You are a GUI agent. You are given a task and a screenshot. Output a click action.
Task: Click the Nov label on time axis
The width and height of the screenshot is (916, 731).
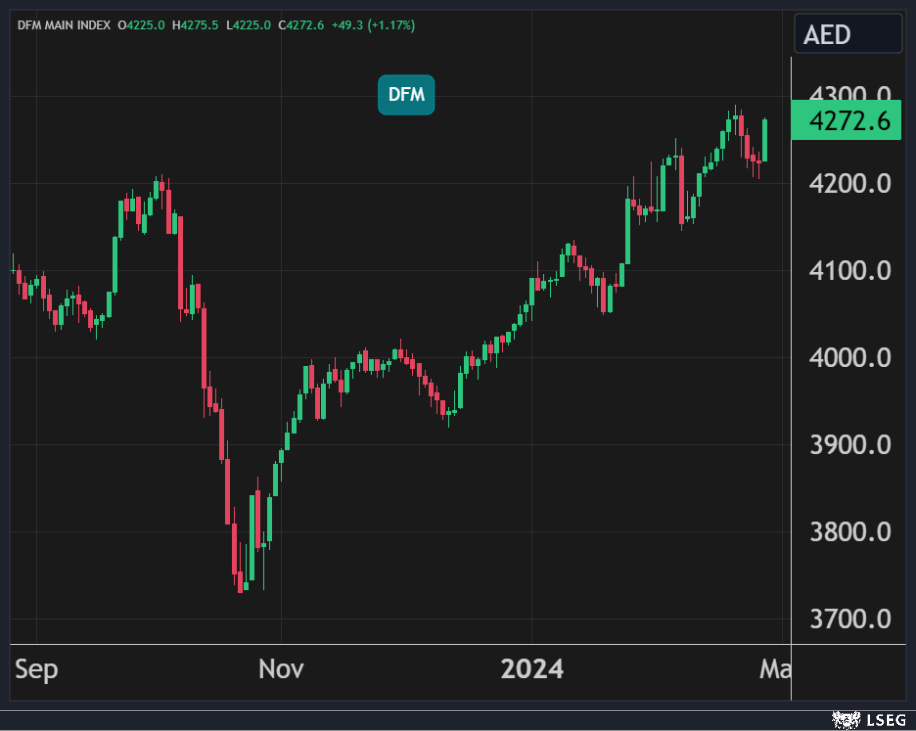pos(282,669)
